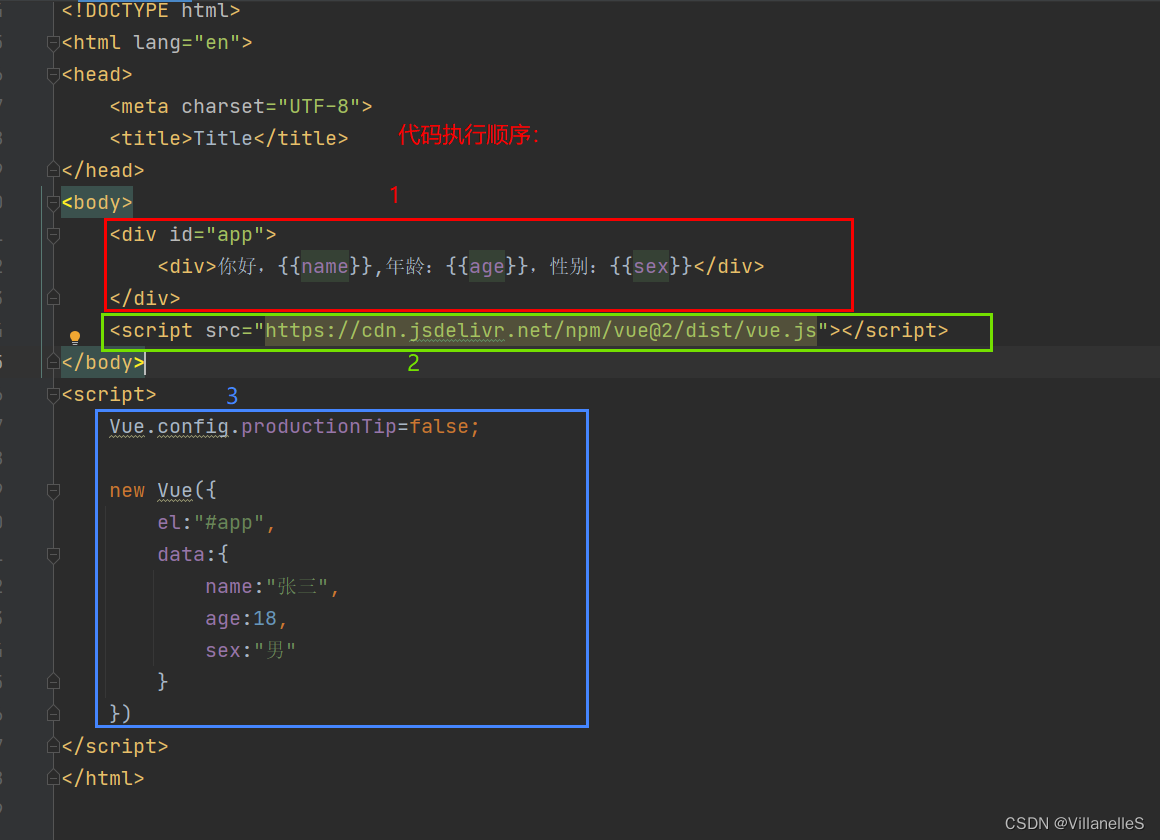1160x840 pixels.
Task: Click the {{sex}} template expression
Action: pos(651,266)
